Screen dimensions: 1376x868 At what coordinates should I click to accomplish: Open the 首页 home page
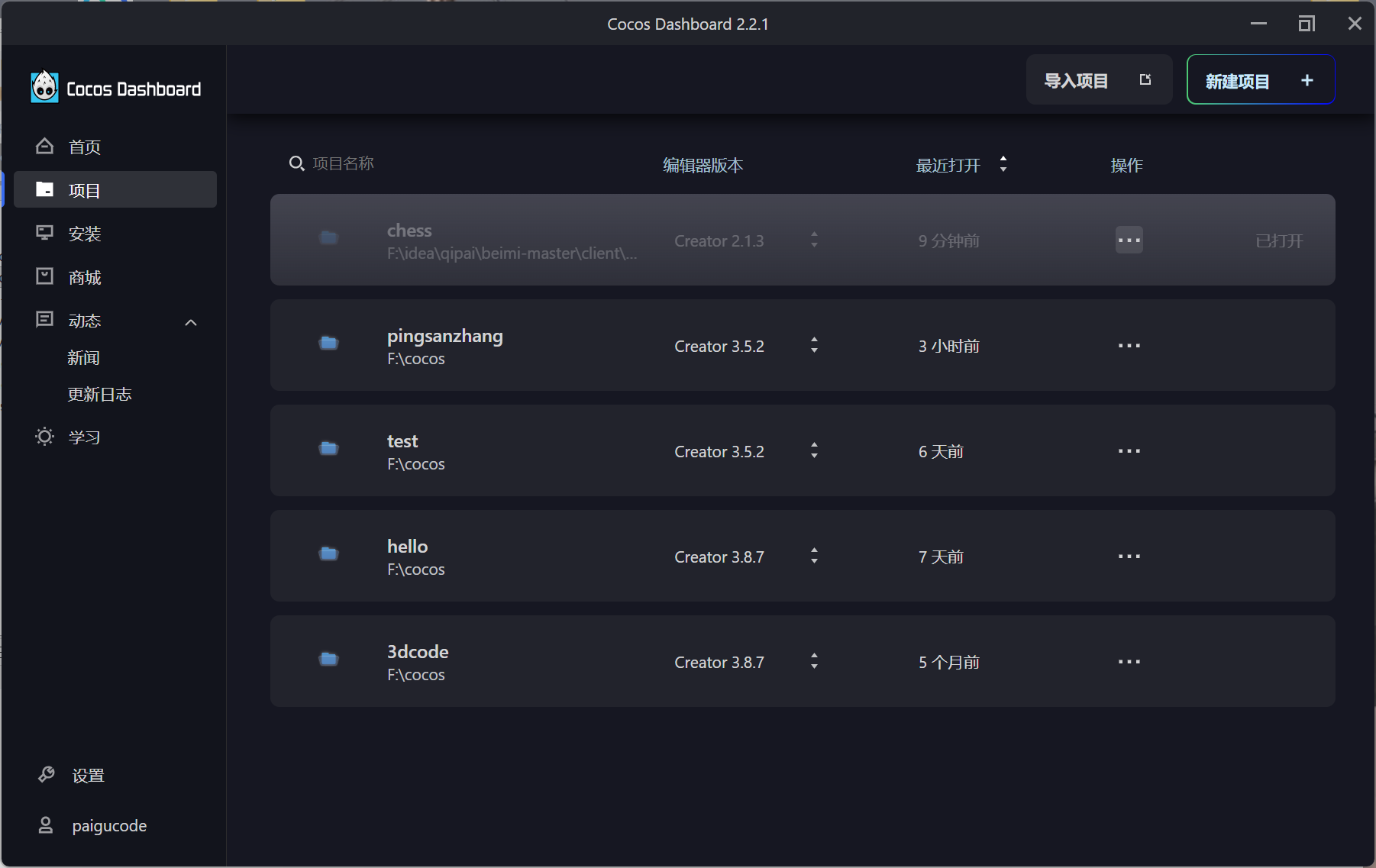115,147
